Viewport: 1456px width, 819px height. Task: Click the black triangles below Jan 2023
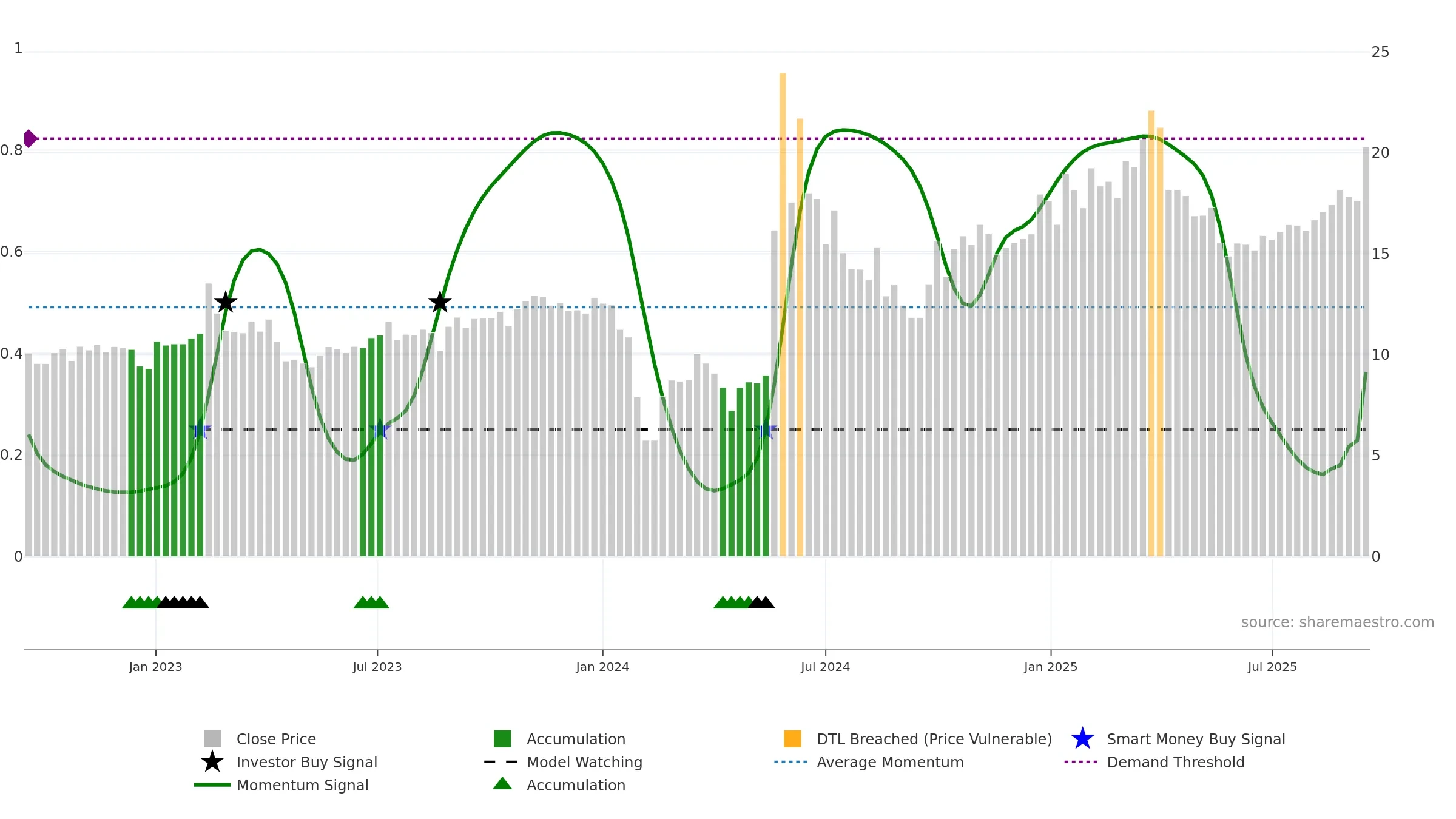tap(183, 602)
